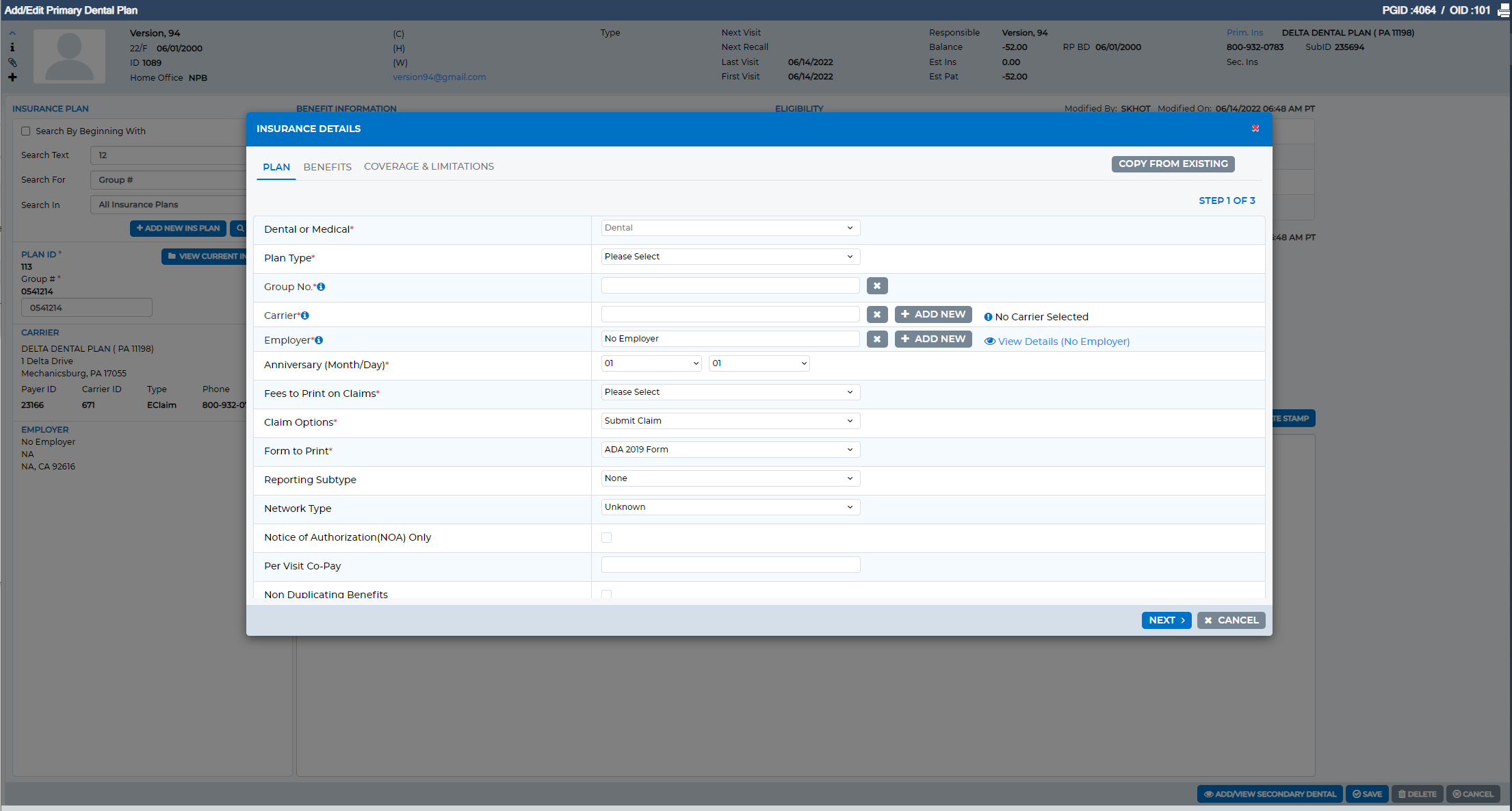Enable Notice of Authorization (NOA) Only checkbox

[606, 537]
